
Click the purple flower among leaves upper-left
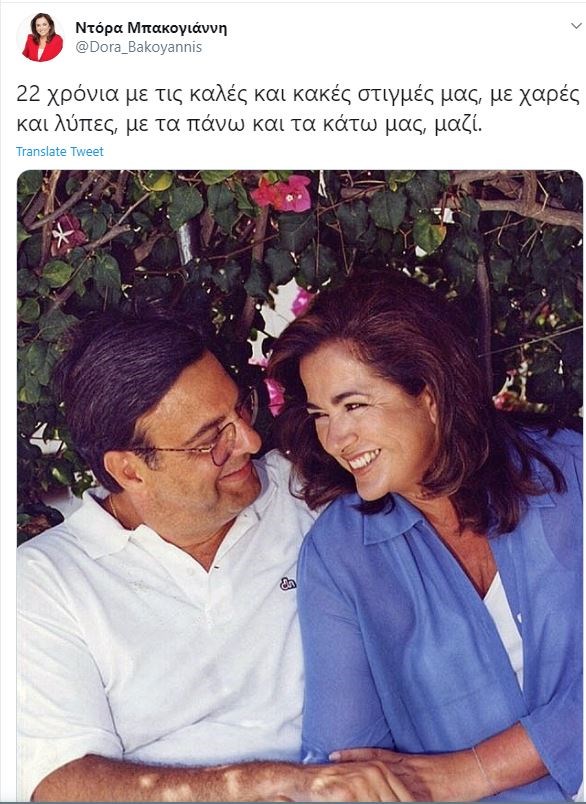click(x=68, y=234)
